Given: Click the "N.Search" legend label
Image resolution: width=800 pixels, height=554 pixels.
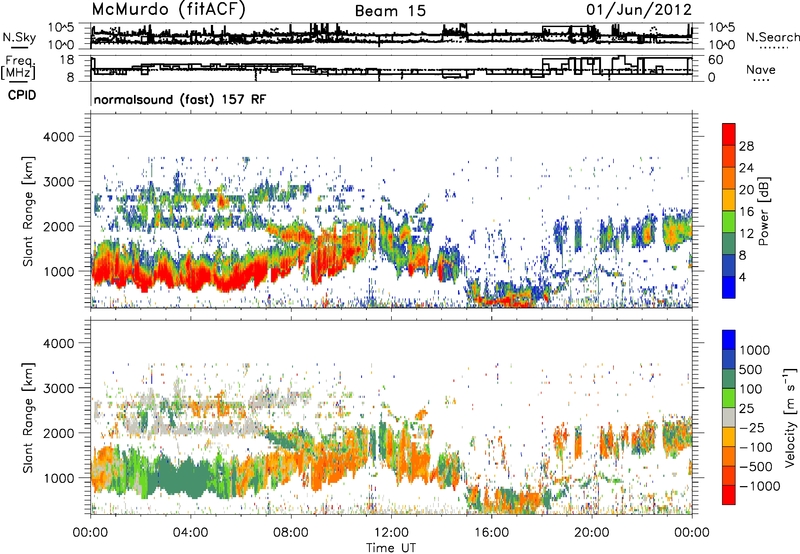Looking at the screenshot, I should pos(772,37).
